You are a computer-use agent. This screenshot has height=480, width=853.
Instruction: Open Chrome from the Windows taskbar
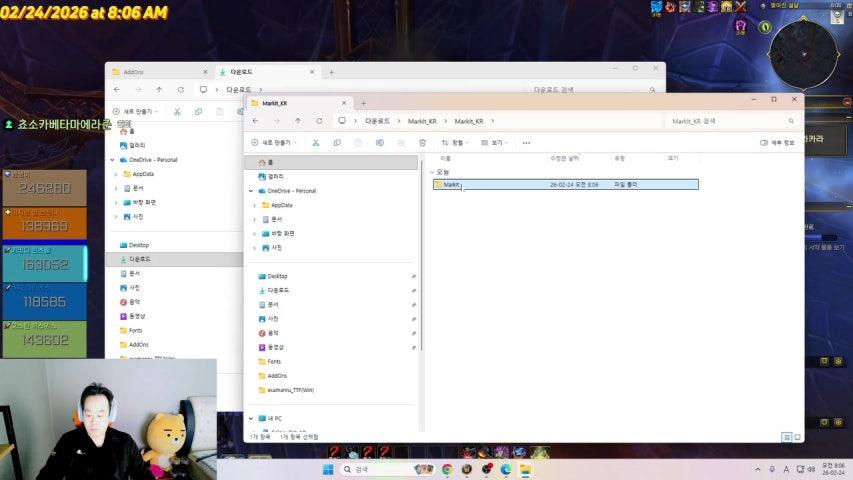[x=447, y=469]
